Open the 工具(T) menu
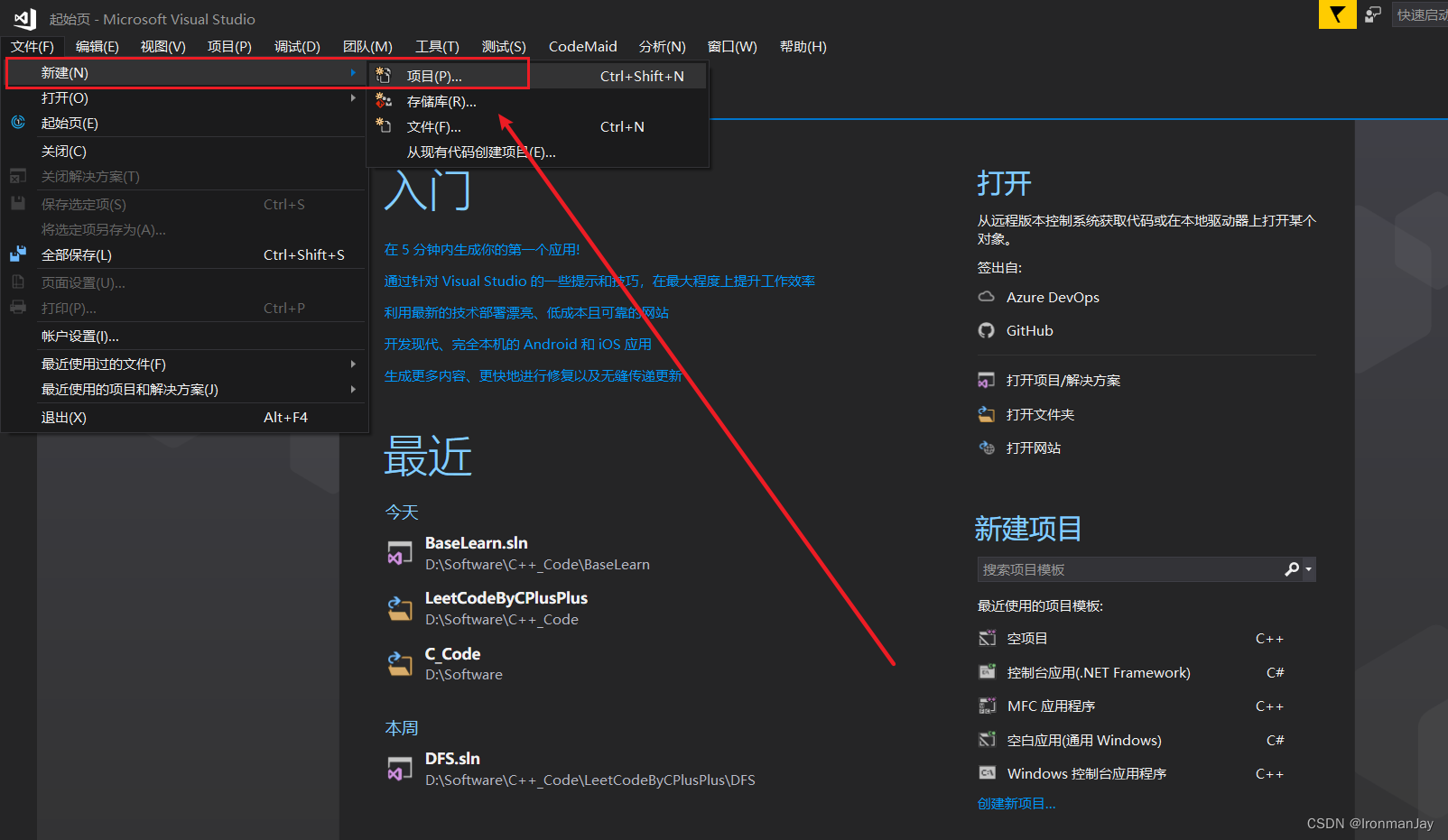The width and height of the screenshot is (1448, 840). (437, 46)
